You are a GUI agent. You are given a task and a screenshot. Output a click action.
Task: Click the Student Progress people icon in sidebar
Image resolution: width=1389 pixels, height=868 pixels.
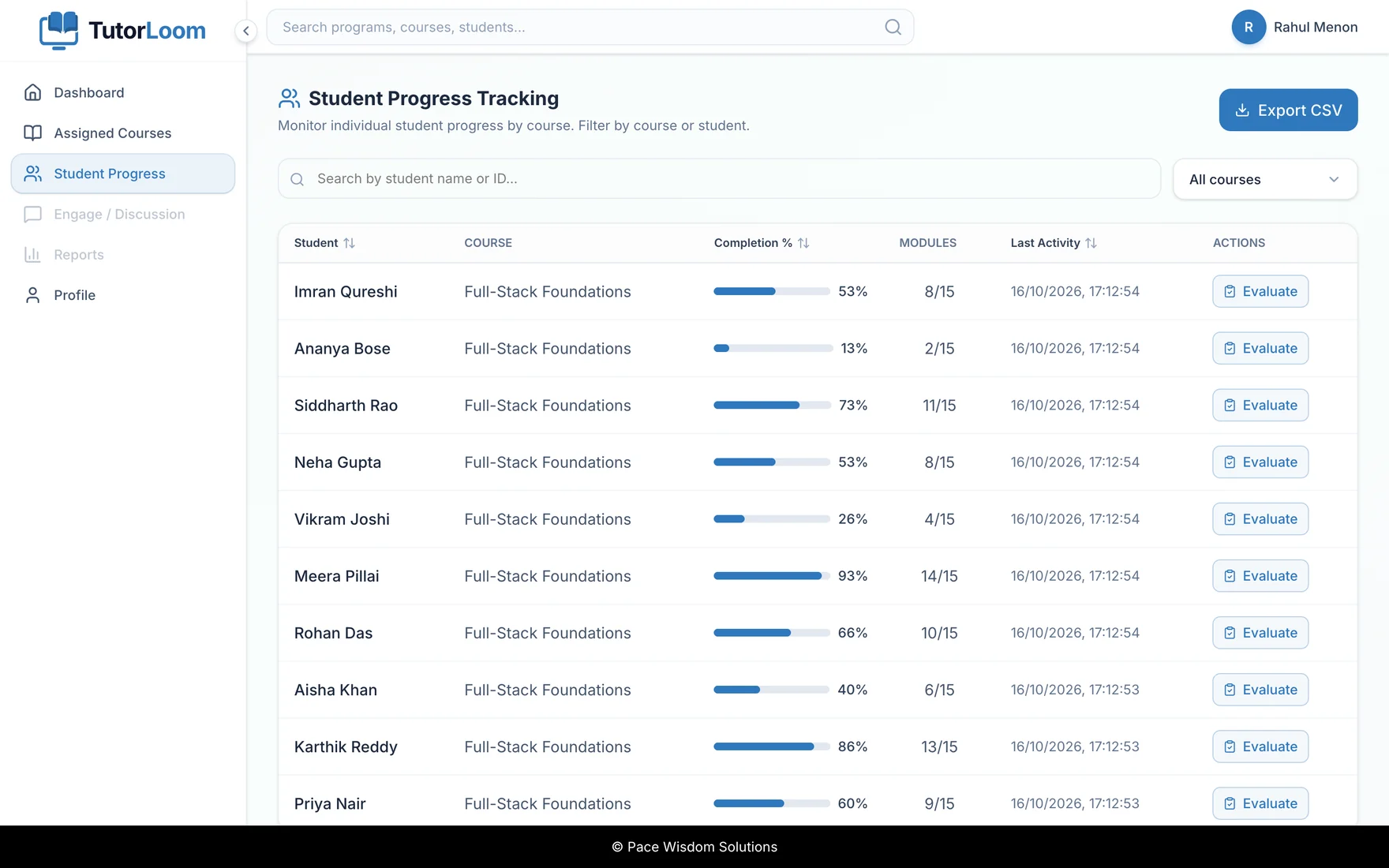coord(32,174)
